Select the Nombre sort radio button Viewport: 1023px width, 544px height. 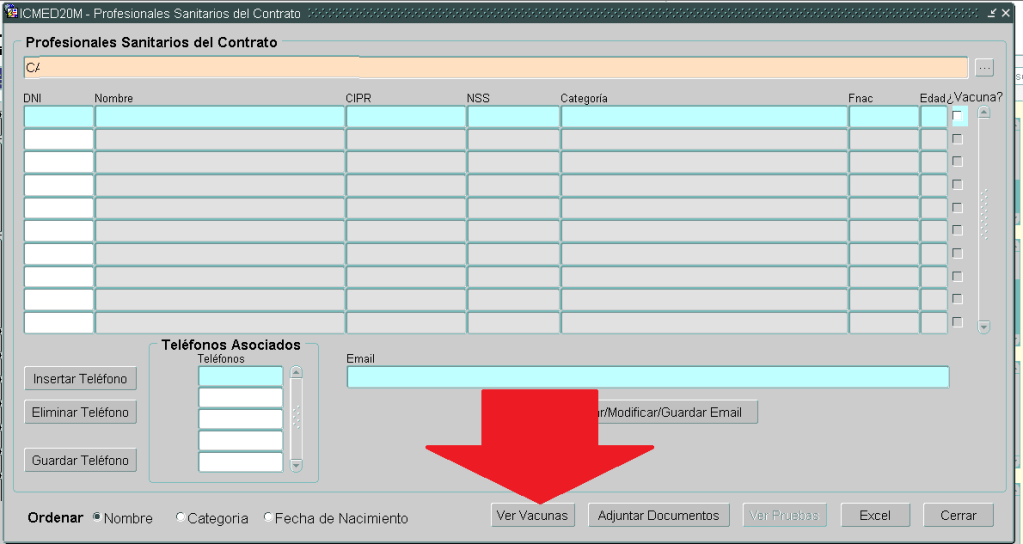click(x=97, y=517)
